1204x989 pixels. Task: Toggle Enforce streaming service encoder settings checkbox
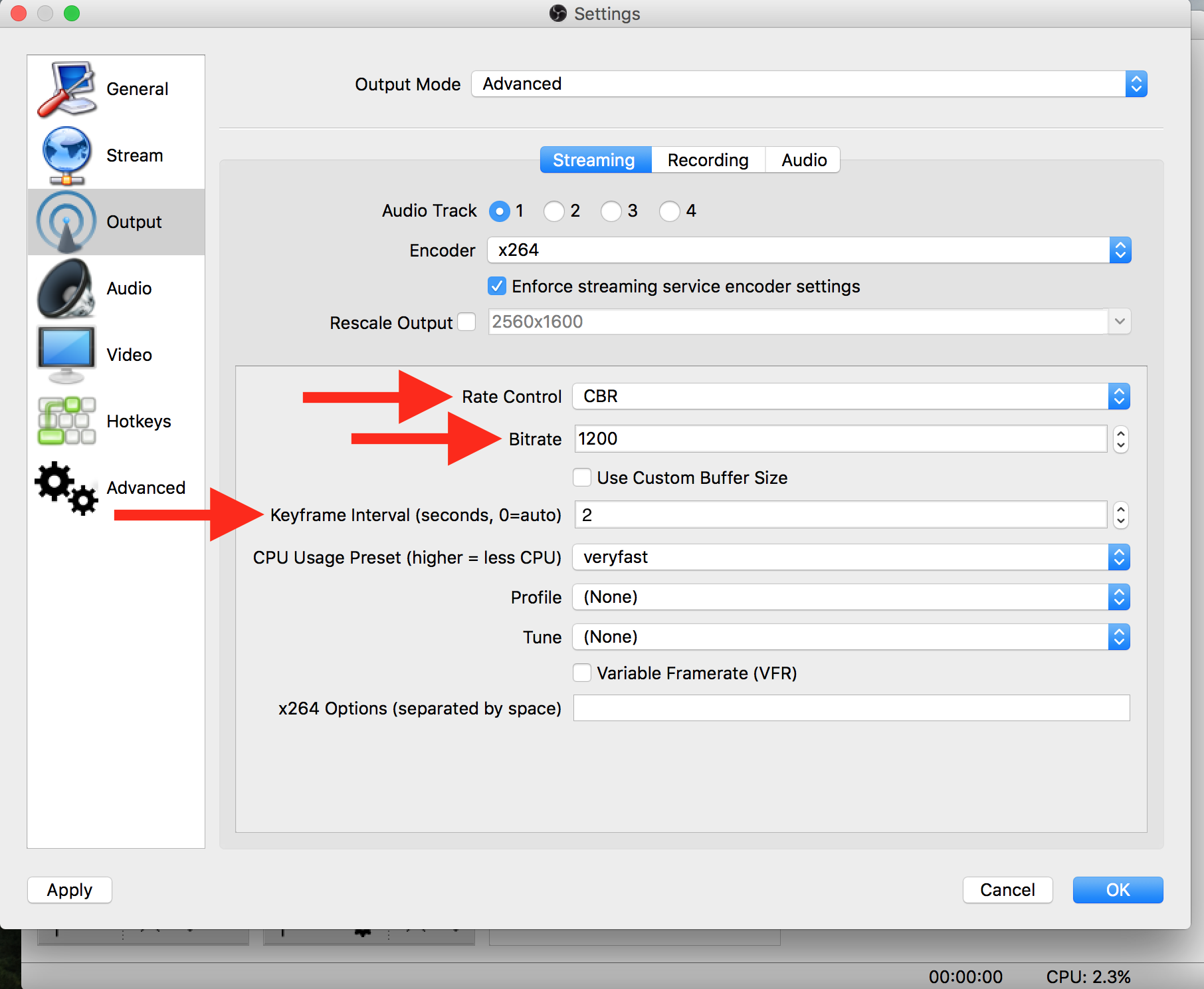point(497,286)
